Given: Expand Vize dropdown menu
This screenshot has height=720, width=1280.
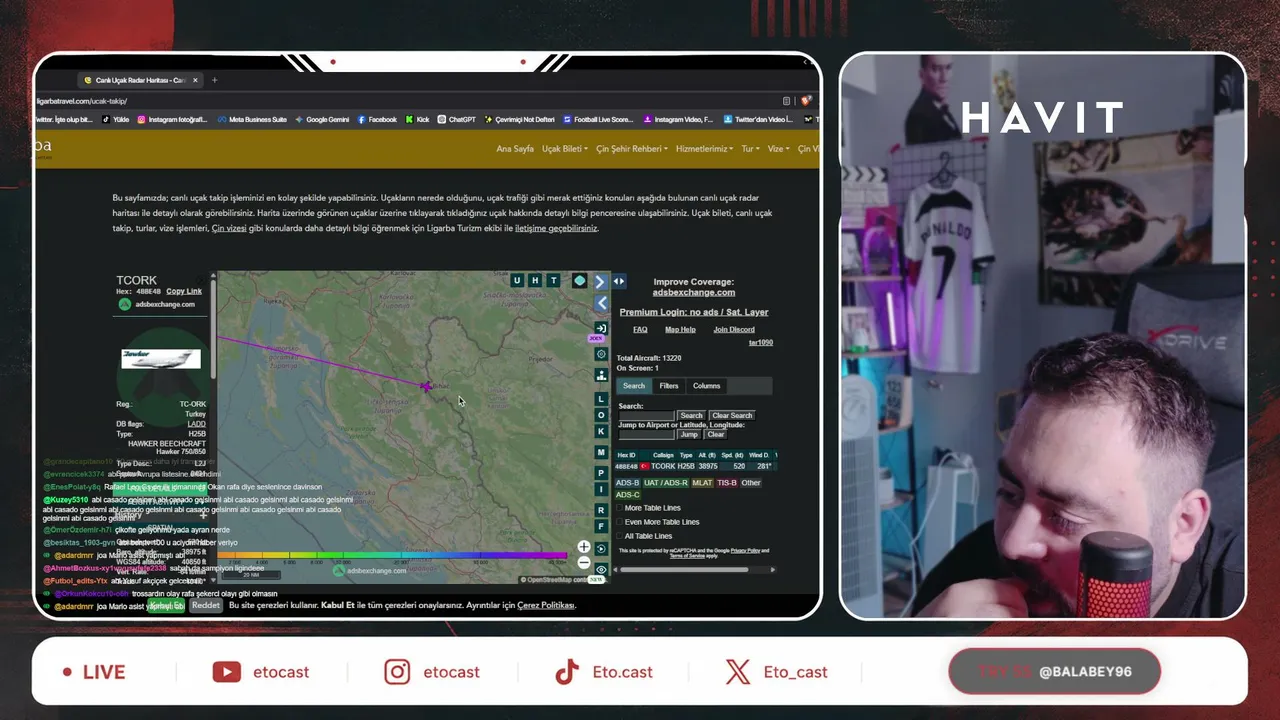Looking at the screenshot, I should coord(778,149).
